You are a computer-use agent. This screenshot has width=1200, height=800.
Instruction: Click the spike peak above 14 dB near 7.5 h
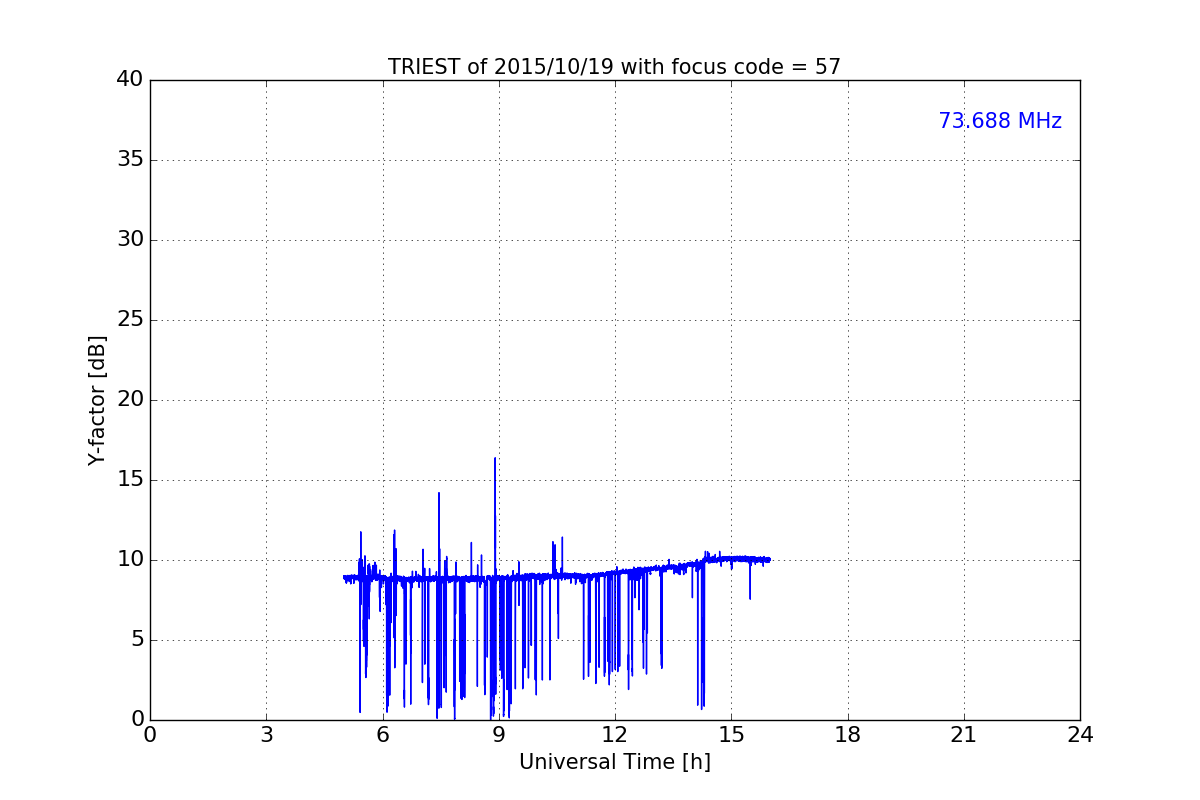tap(438, 493)
